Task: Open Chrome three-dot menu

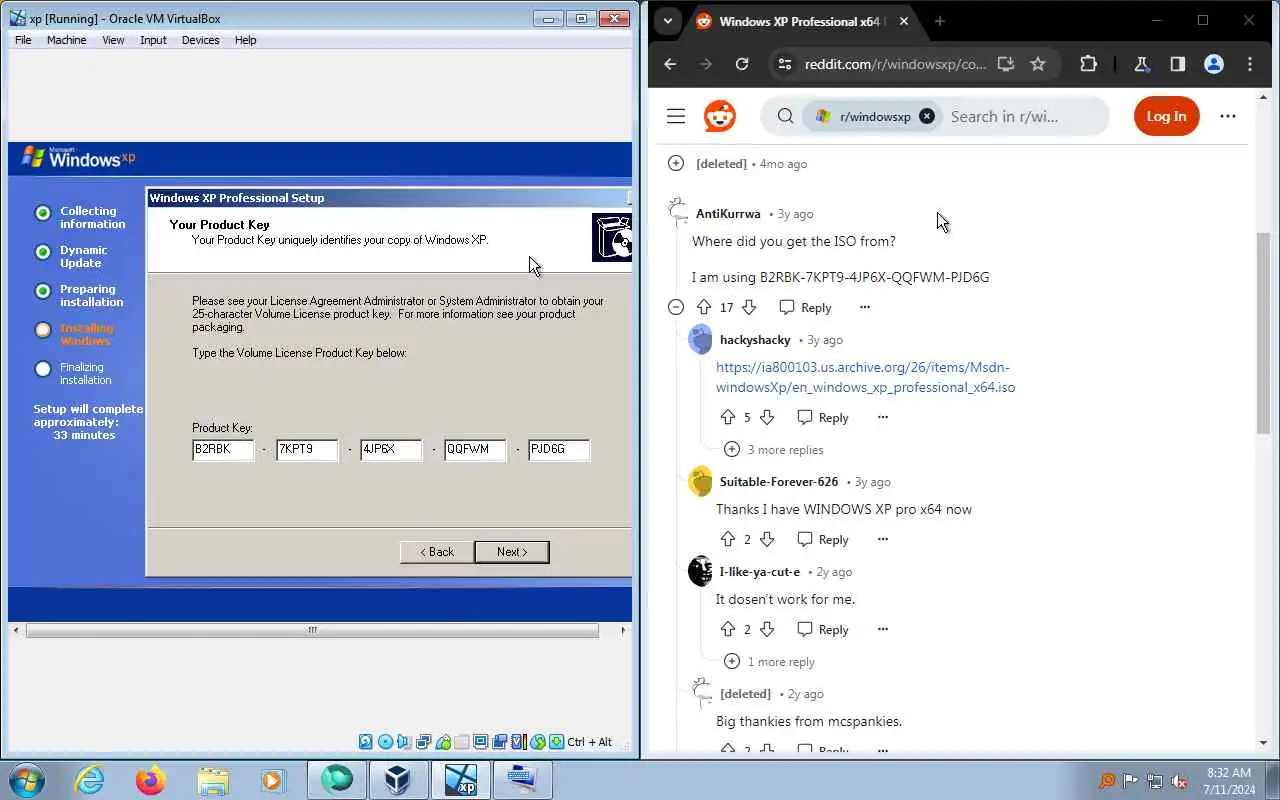Action: [x=1250, y=64]
